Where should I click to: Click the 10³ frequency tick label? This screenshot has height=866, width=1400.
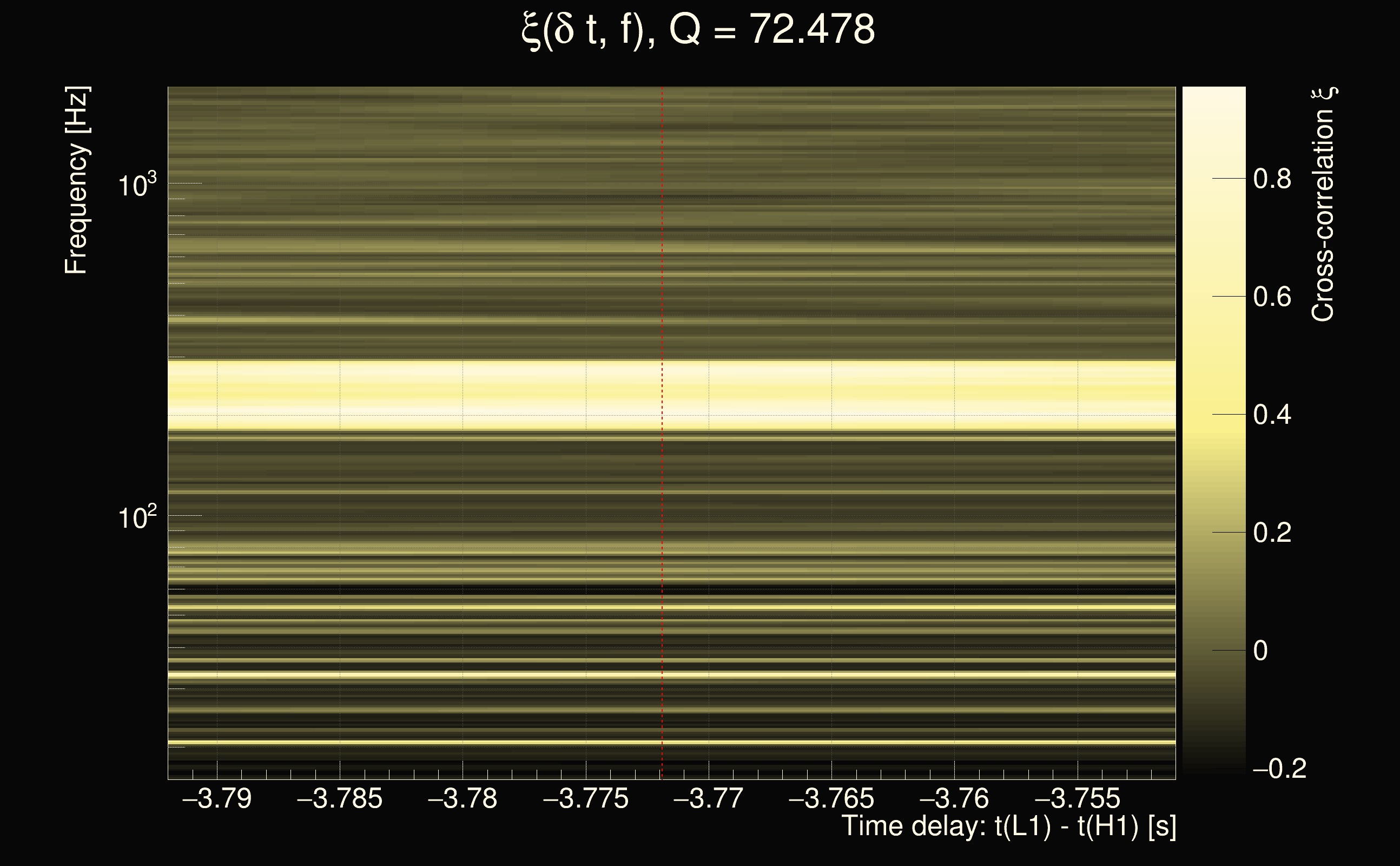[x=136, y=185]
